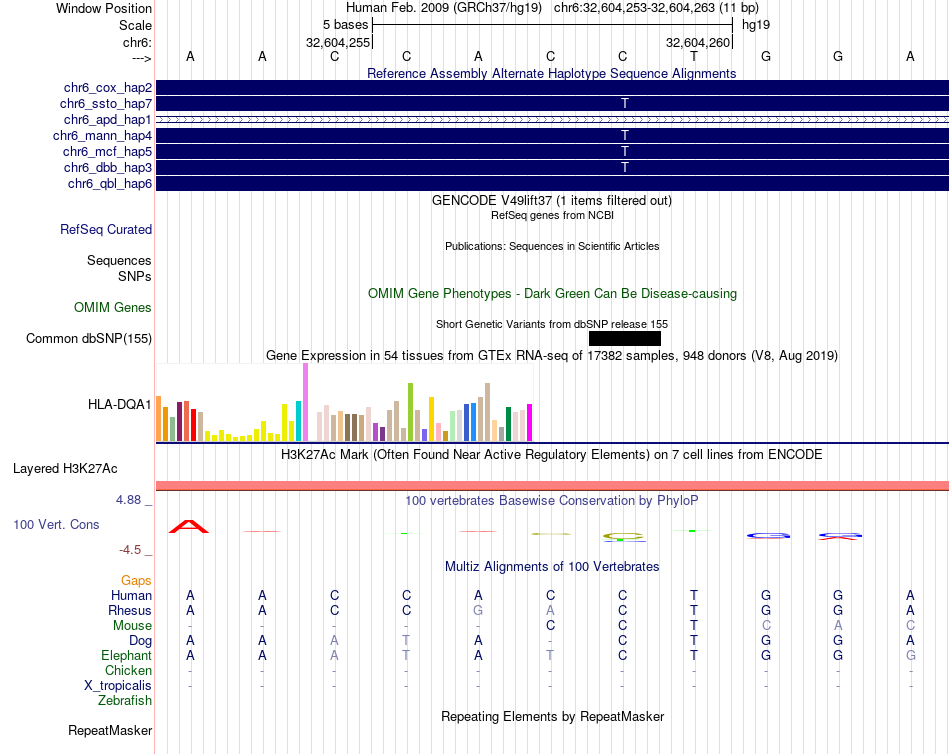Select the Elephant species label
The height and width of the screenshot is (754, 950).
point(127,655)
